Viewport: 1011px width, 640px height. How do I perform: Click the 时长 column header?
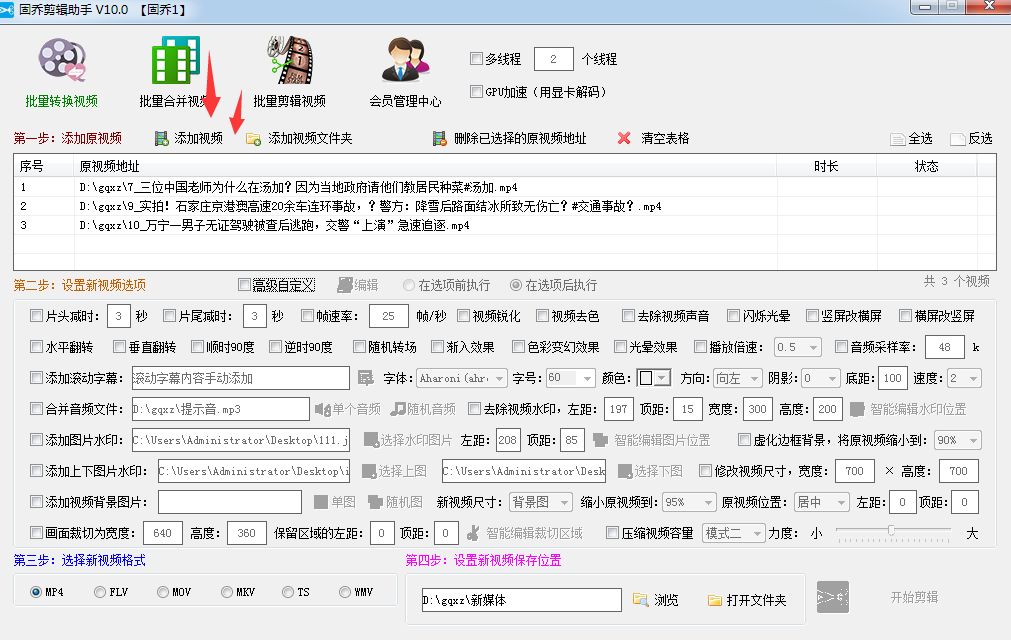coord(826,166)
